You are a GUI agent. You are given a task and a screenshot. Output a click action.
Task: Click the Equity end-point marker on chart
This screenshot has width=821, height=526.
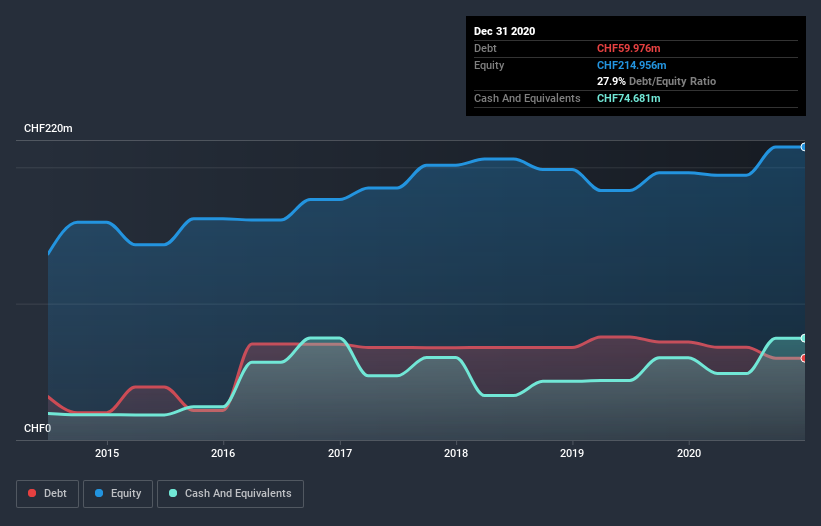(804, 147)
